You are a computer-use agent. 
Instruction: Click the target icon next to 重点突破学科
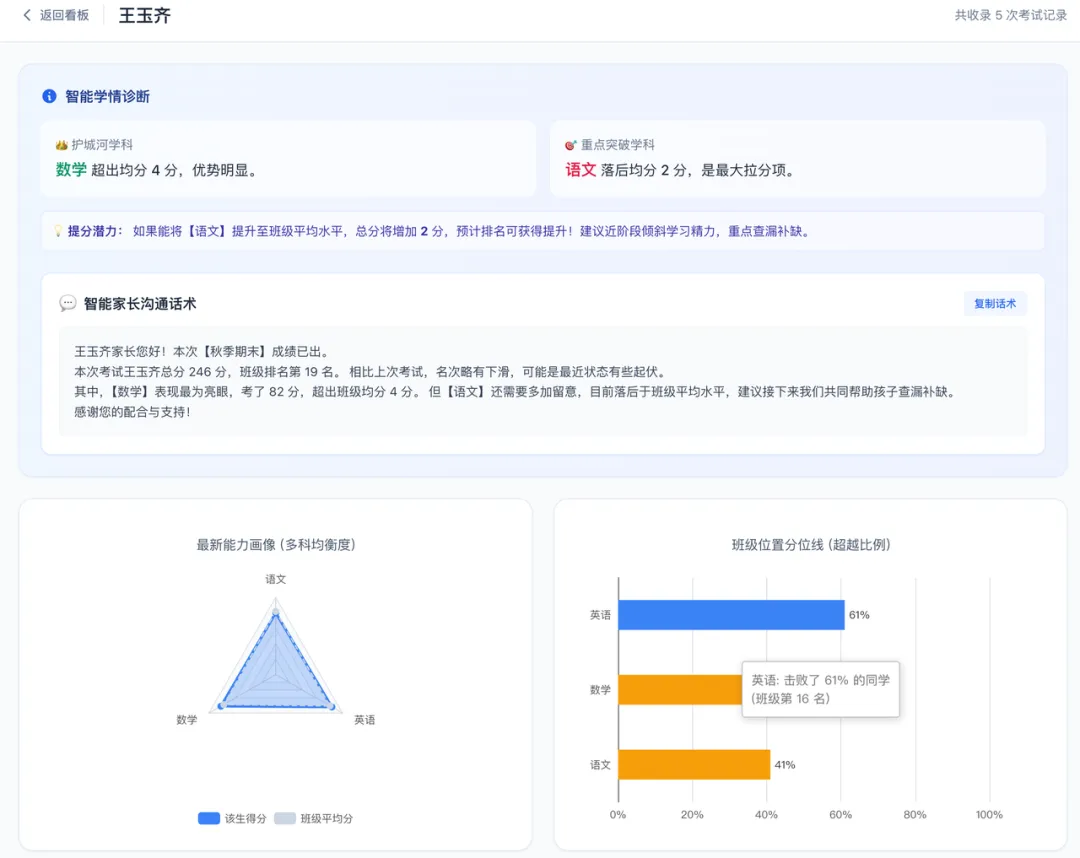point(570,145)
